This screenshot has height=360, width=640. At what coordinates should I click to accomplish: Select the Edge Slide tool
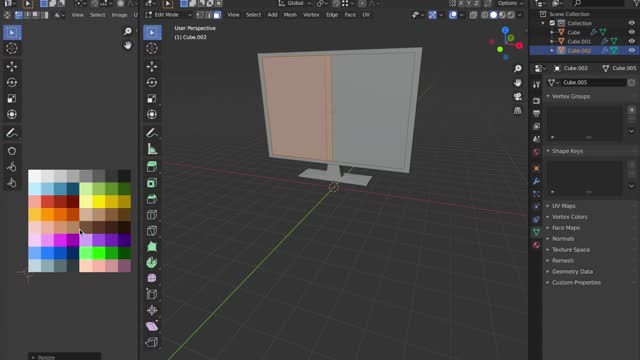pos(152,294)
